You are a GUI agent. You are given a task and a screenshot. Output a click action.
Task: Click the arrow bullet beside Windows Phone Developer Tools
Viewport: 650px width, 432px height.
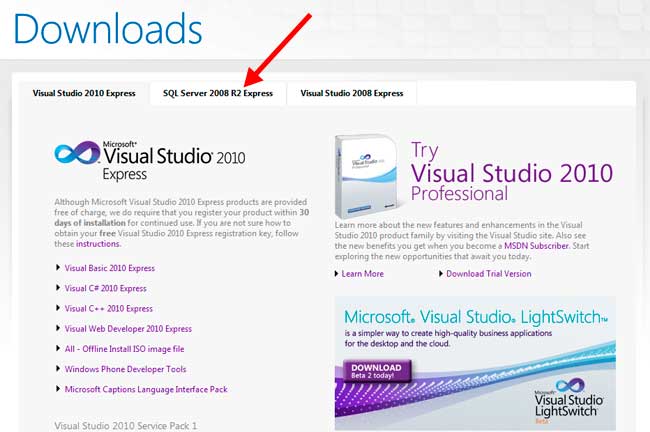58,369
